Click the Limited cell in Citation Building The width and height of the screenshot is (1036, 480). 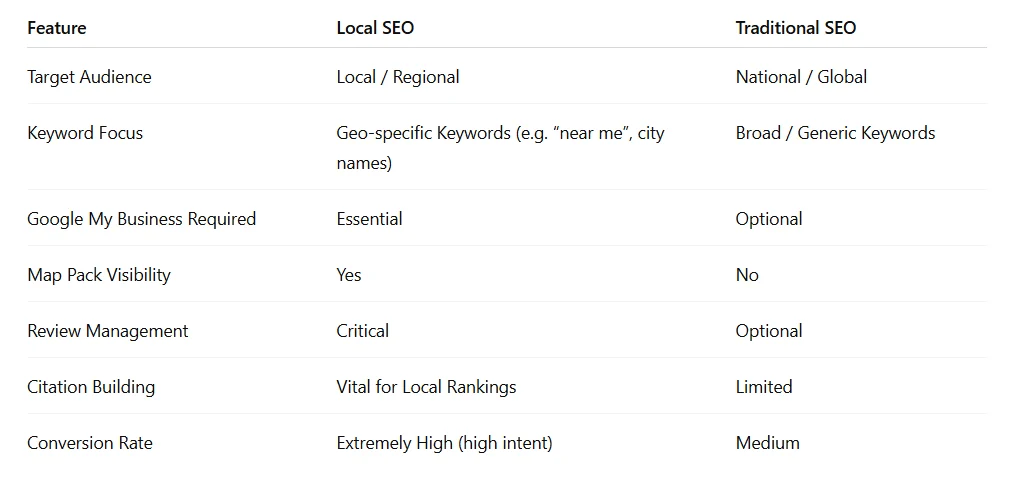764,387
